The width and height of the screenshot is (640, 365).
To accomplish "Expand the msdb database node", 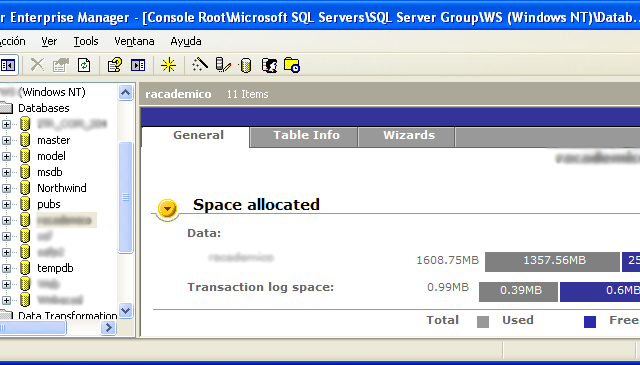I will [x=6, y=172].
